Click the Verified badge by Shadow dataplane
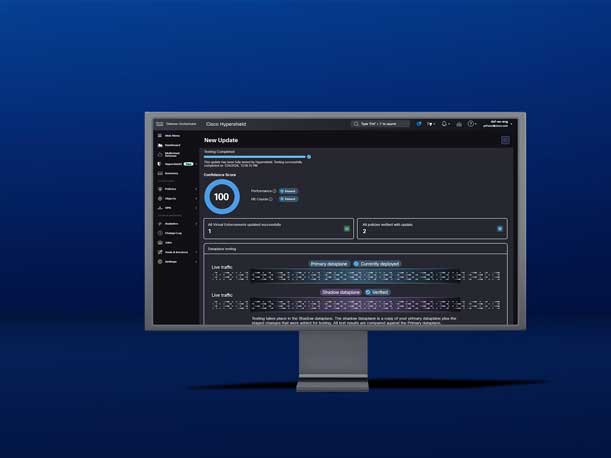The image size is (611, 458). (378, 292)
